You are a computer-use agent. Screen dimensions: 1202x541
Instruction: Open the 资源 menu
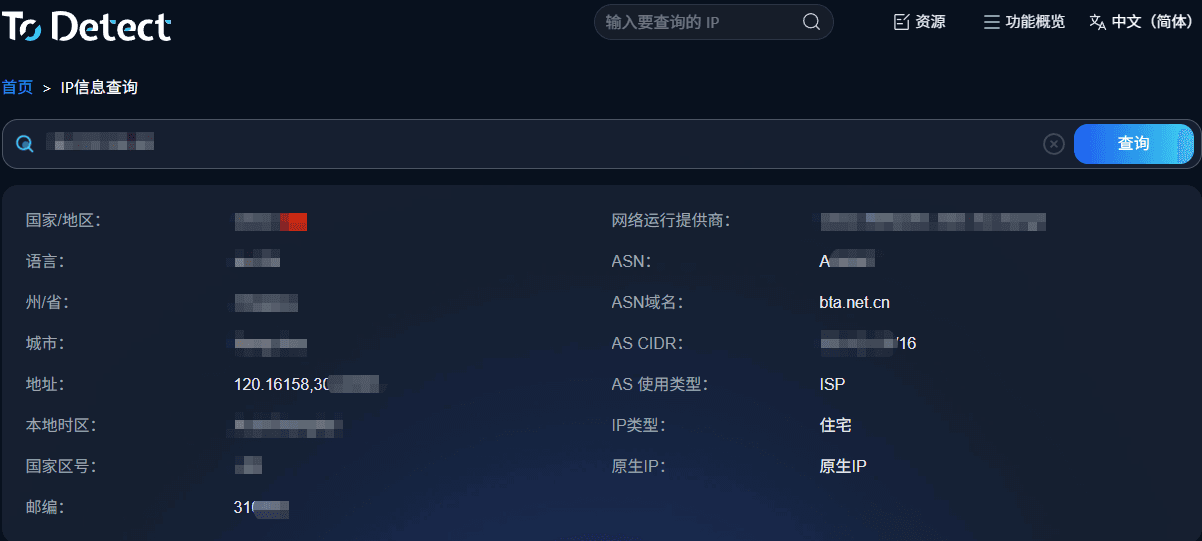pos(929,22)
